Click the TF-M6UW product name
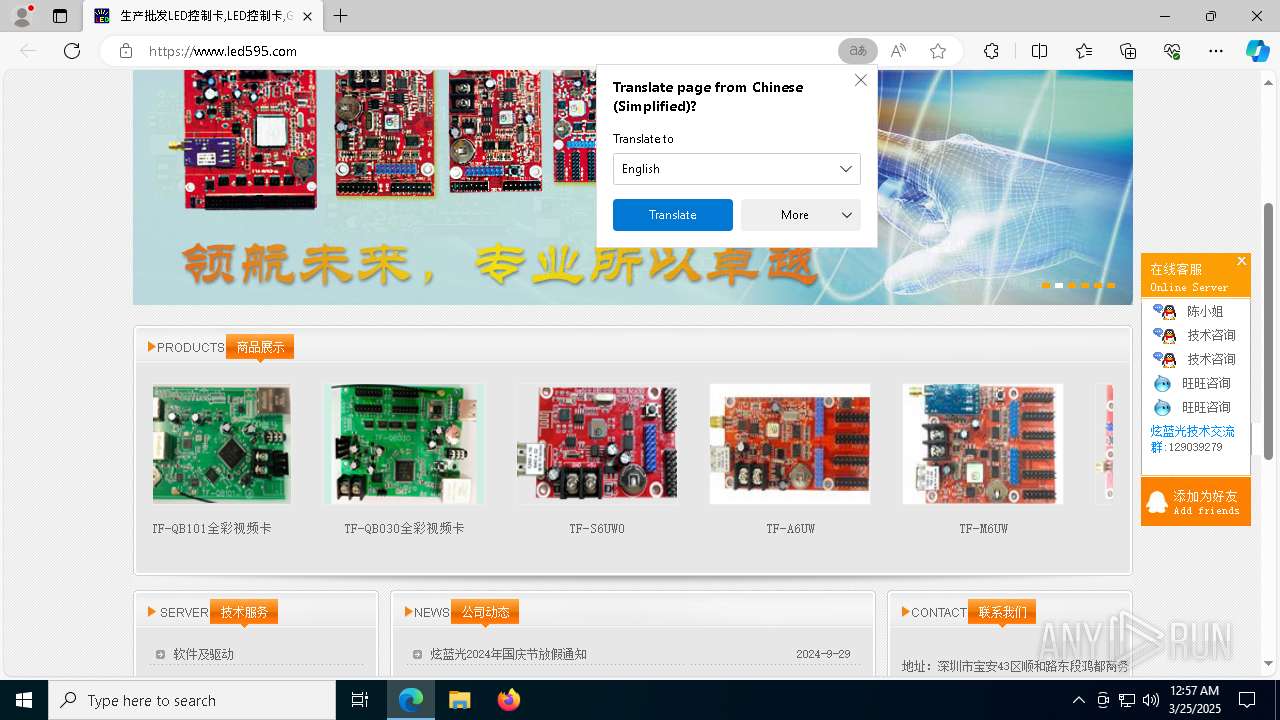 (983, 528)
